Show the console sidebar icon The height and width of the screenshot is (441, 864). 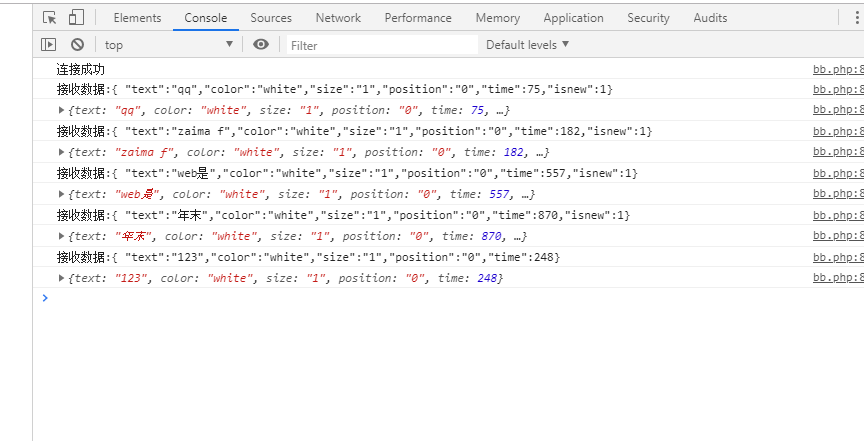pos(49,45)
